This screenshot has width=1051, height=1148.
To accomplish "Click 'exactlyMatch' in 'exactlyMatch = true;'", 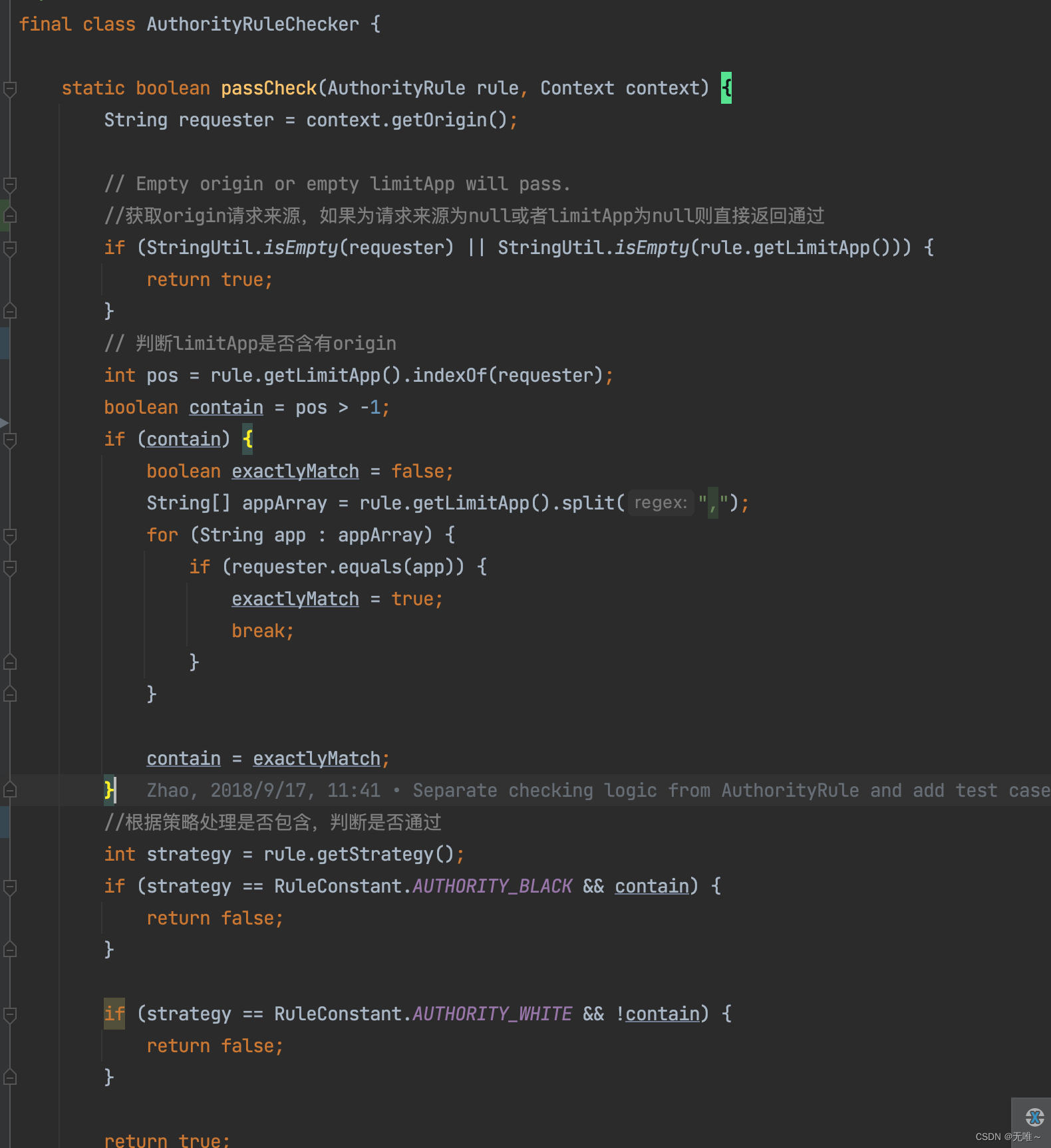I will click(x=295, y=599).
